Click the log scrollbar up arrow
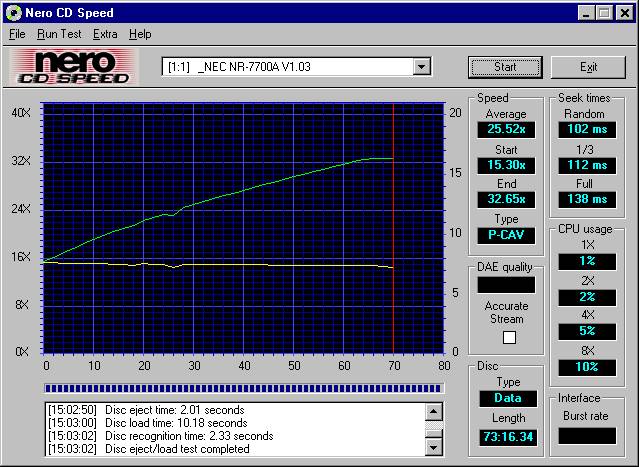639x467 pixels. click(x=434, y=412)
